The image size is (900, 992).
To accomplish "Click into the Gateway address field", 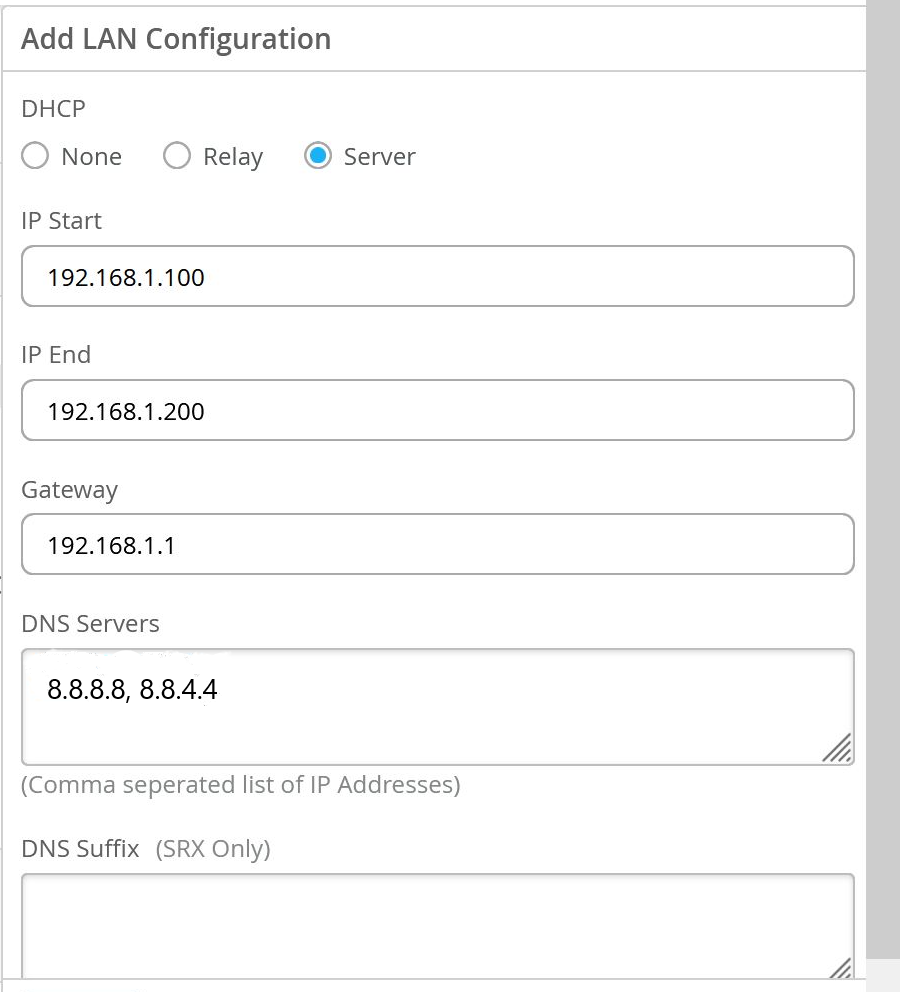I will pos(437,544).
